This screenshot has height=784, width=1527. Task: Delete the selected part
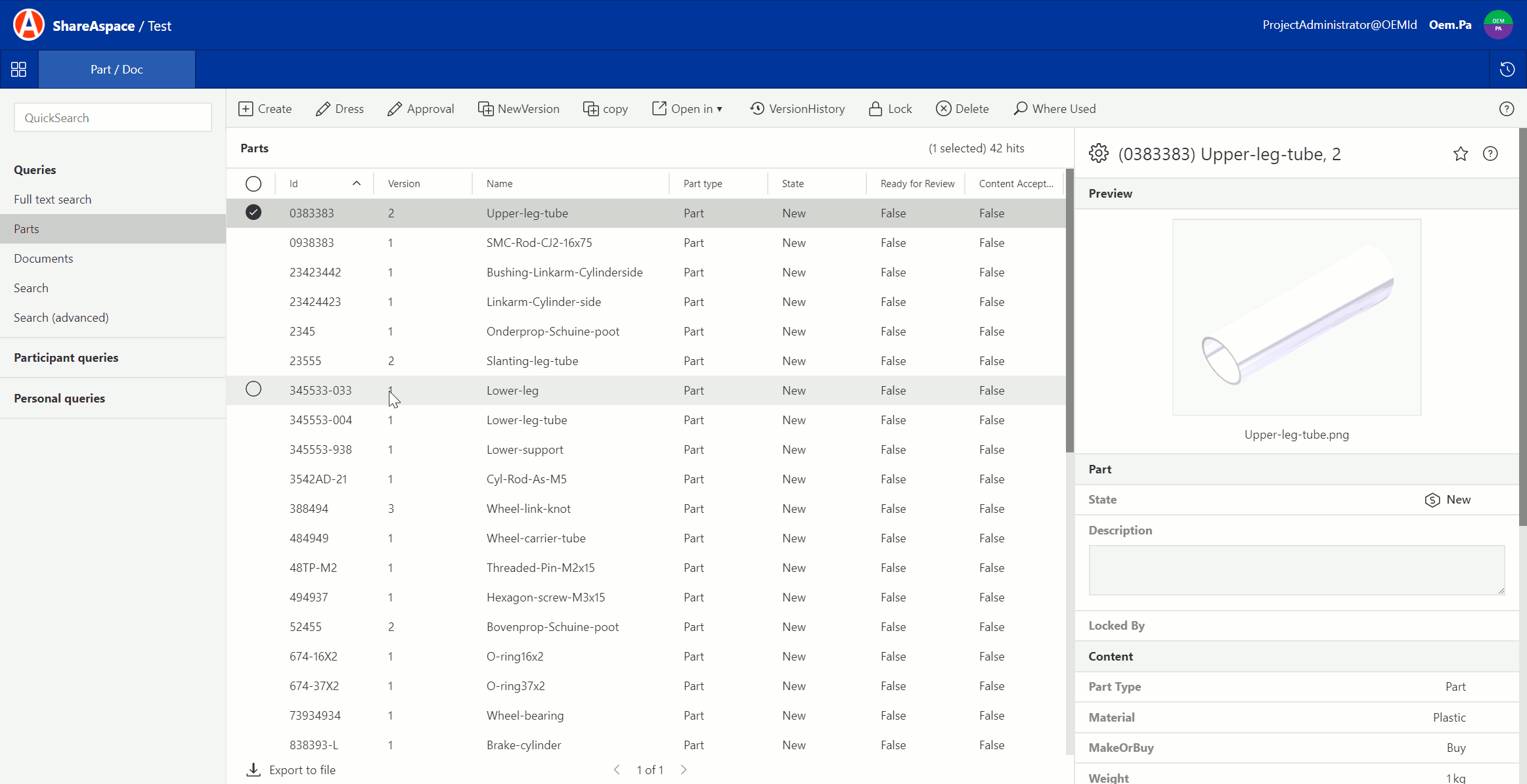[962, 109]
